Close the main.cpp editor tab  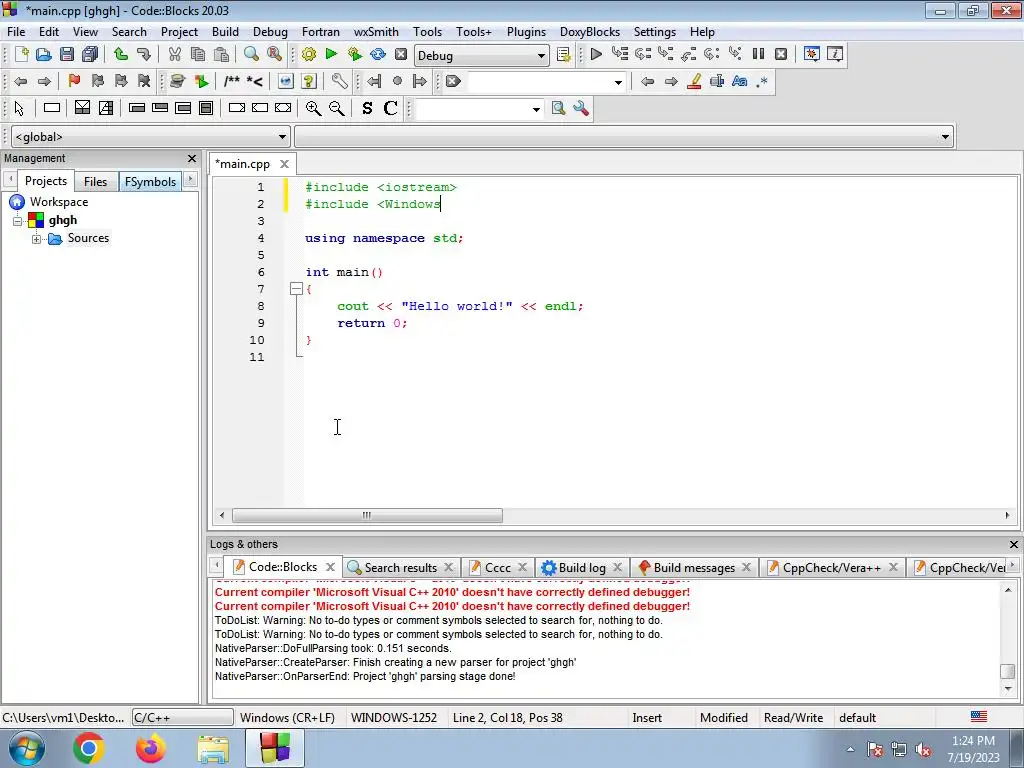[284, 164]
